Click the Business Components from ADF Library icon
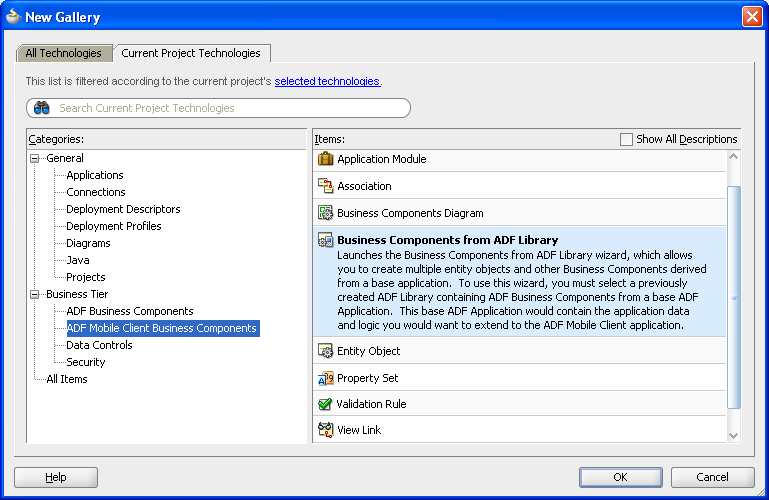Viewport: 769px width, 500px height. [325, 240]
